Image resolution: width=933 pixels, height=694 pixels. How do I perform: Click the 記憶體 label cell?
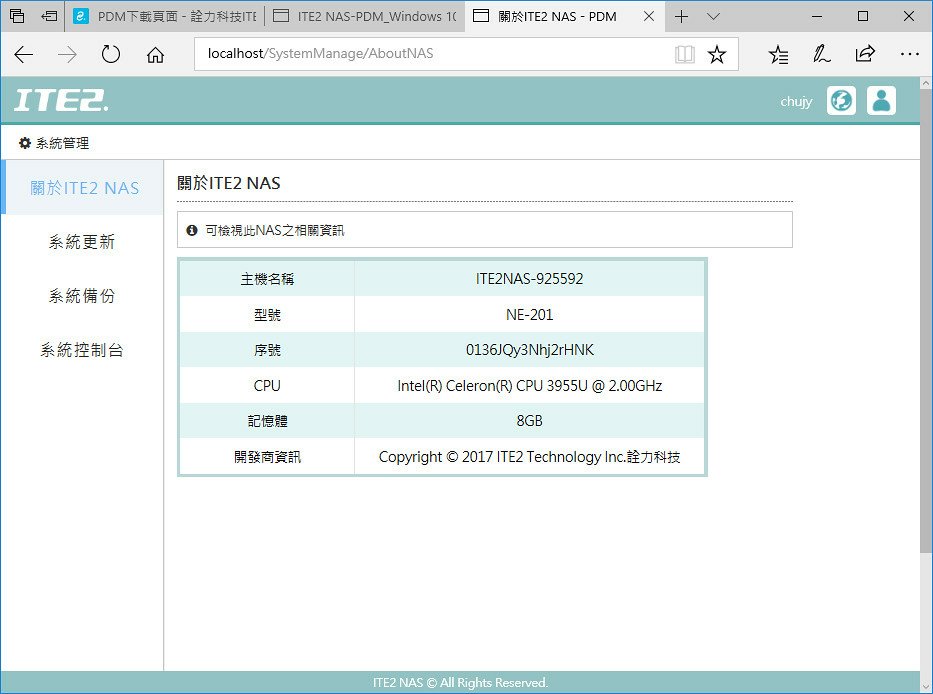click(267, 421)
